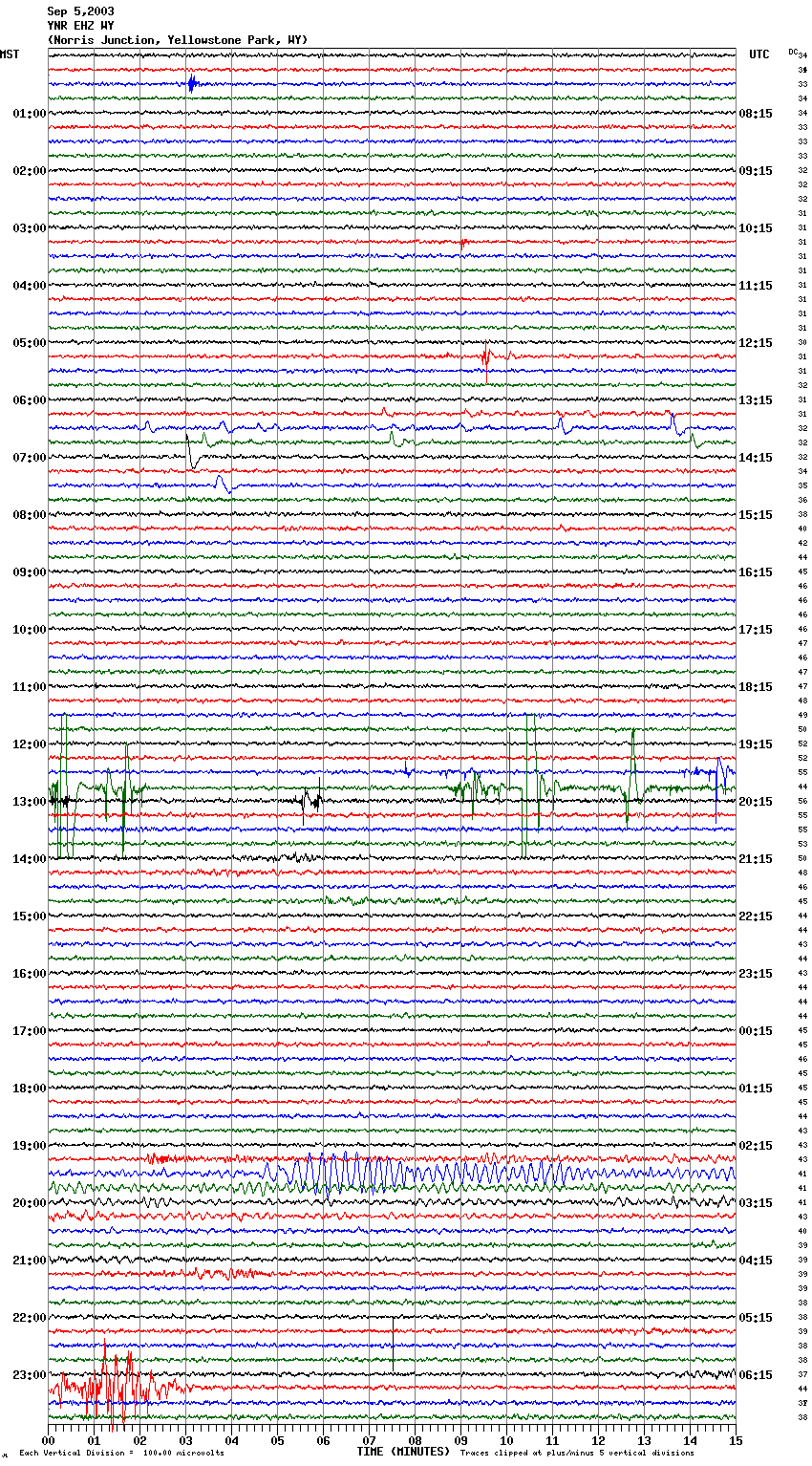This screenshot has width=812, height=1466.
Task: Click the '02:15' UTC time label
Action: [756, 1146]
